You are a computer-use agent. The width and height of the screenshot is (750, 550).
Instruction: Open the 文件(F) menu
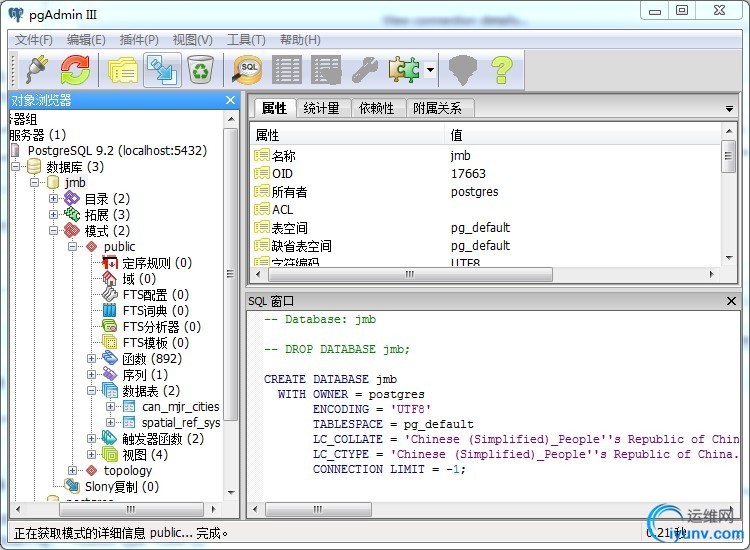point(33,40)
